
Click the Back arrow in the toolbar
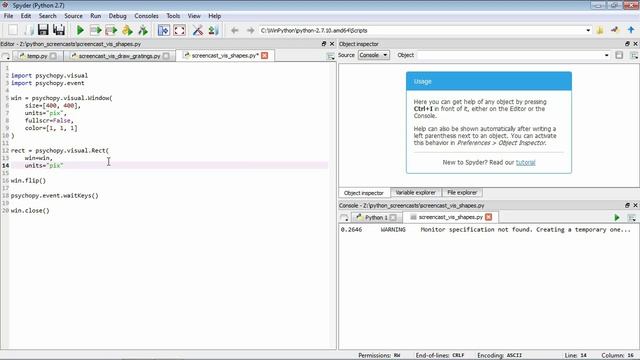click(x=235, y=31)
